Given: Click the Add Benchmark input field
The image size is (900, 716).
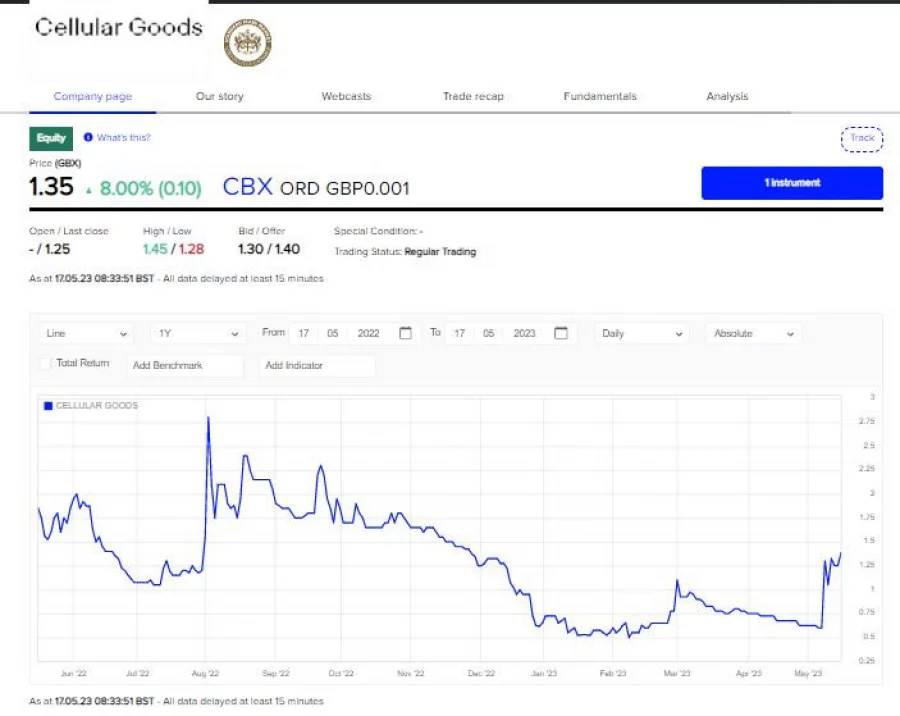Looking at the screenshot, I should (185, 366).
